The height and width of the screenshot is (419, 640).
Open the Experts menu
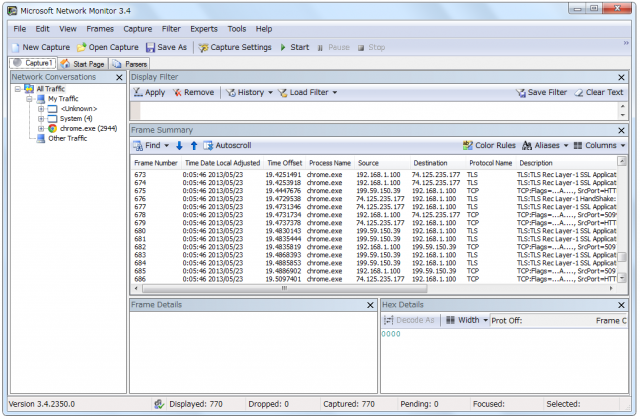(204, 29)
